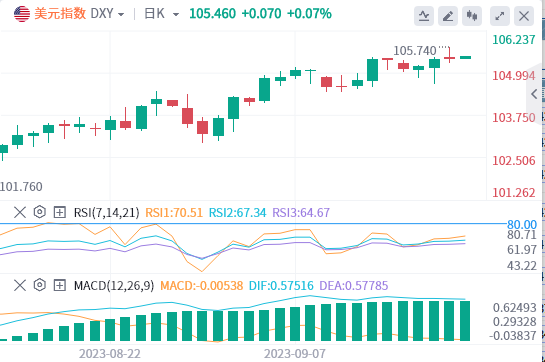Select the pencil drawing tool
This screenshot has height=362, width=545.
448,16
